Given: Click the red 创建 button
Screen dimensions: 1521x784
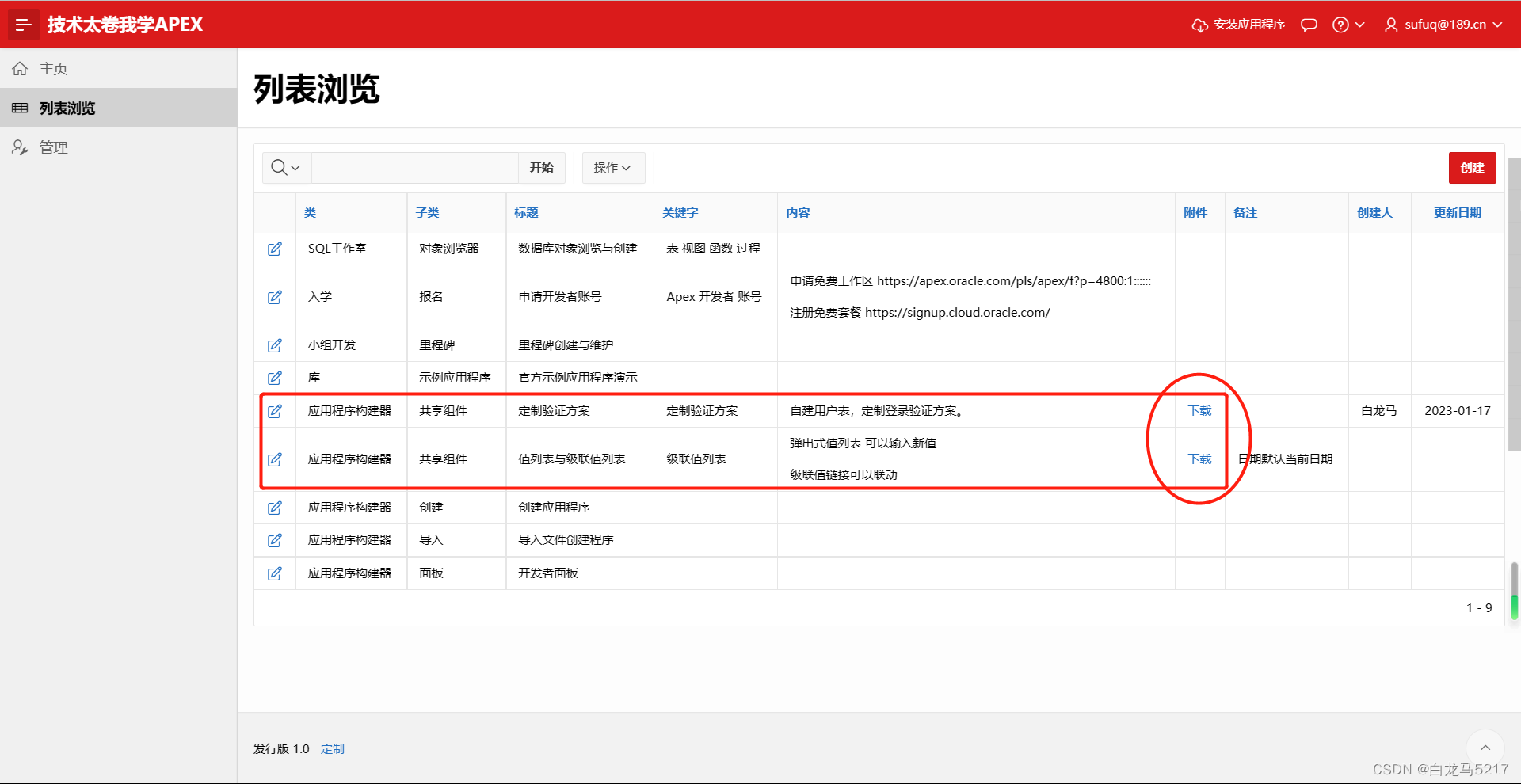Looking at the screenshot, I should (x=1472, y=168).
